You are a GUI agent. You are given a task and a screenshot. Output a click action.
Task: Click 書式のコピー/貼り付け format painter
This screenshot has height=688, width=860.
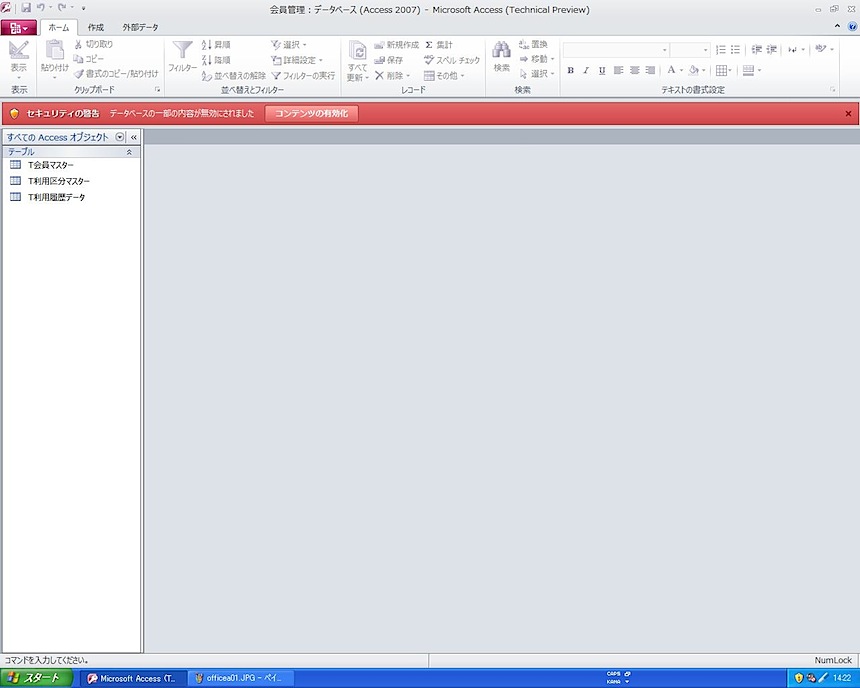(x=116, y=74)
